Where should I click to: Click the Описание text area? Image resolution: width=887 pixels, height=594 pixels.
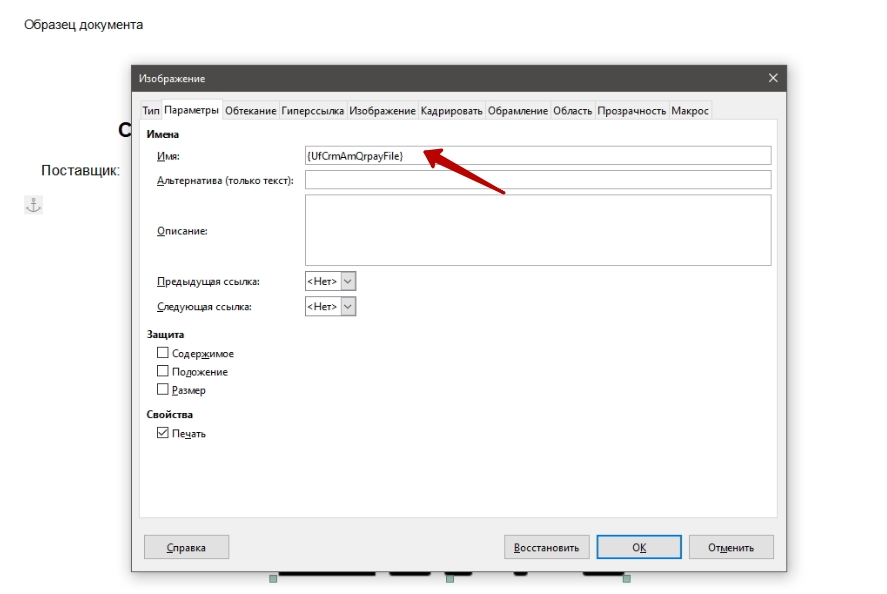pos(538,230)
